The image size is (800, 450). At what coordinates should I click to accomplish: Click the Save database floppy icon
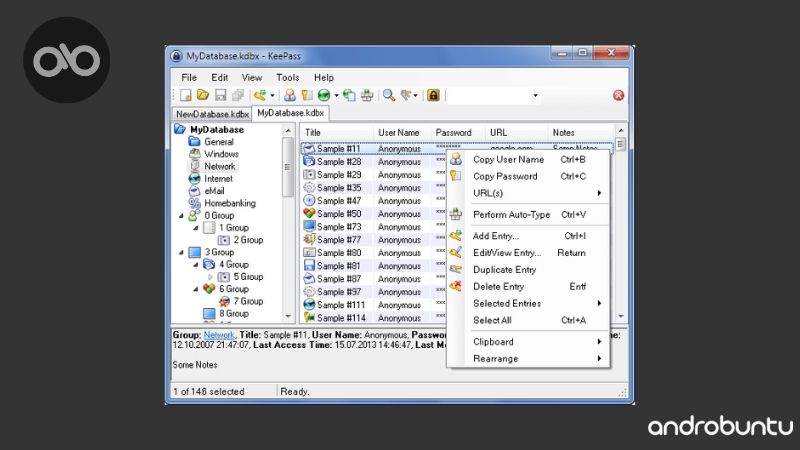pos(220,95)
